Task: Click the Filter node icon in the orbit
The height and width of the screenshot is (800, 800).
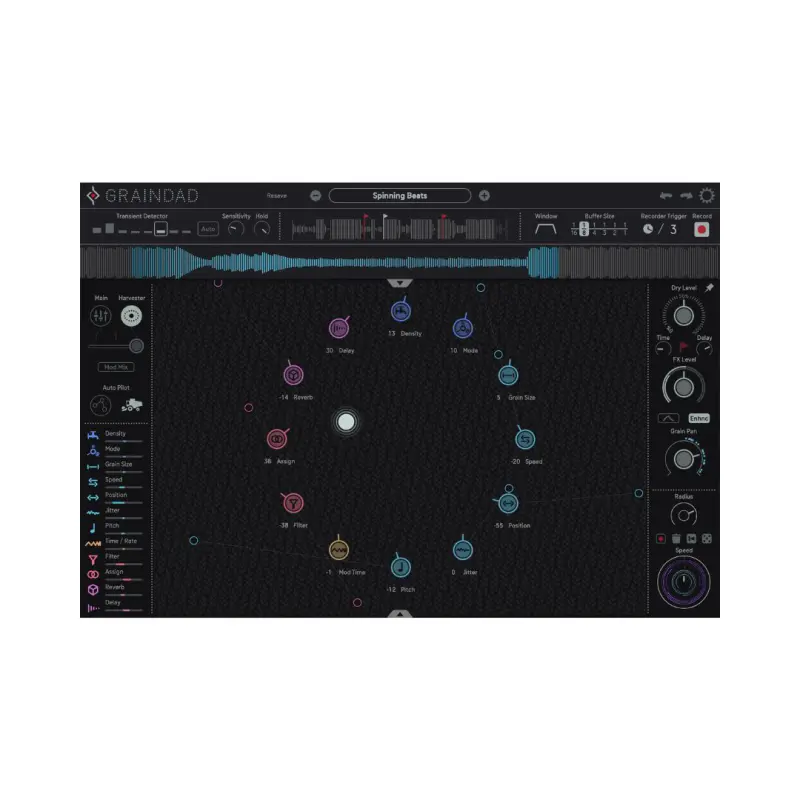Action: (293, 503)
